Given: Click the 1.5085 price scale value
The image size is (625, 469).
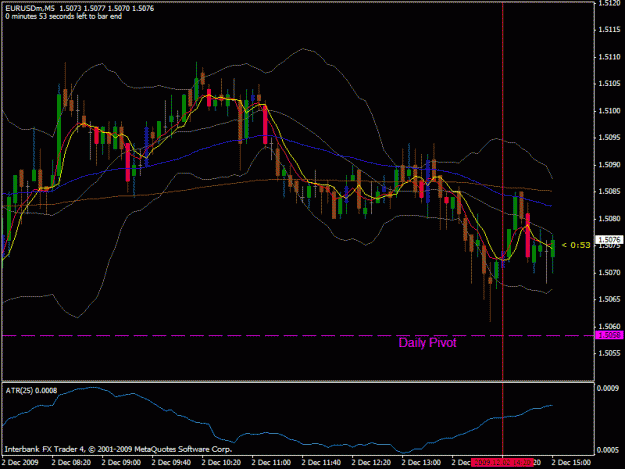Looking at the screenshot, I should [x=609, y=192].
